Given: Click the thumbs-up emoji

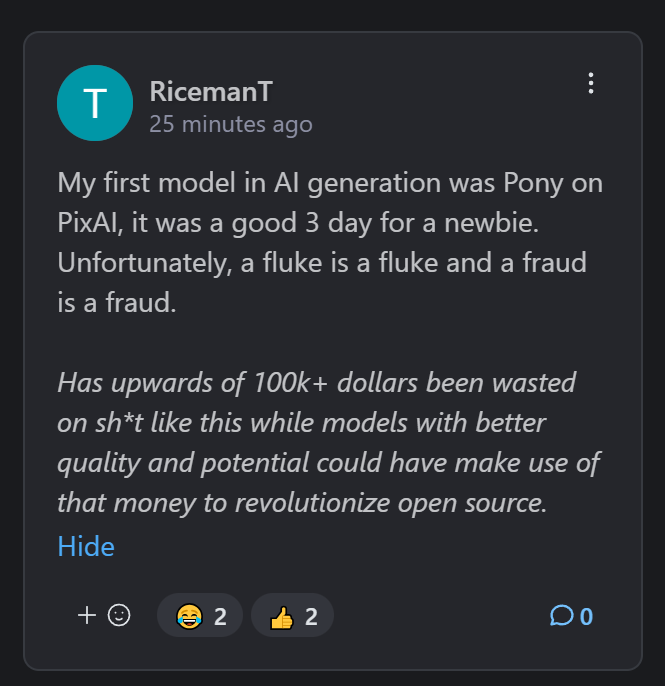Looking at the screenshot, I should click(x=282, y=616).
